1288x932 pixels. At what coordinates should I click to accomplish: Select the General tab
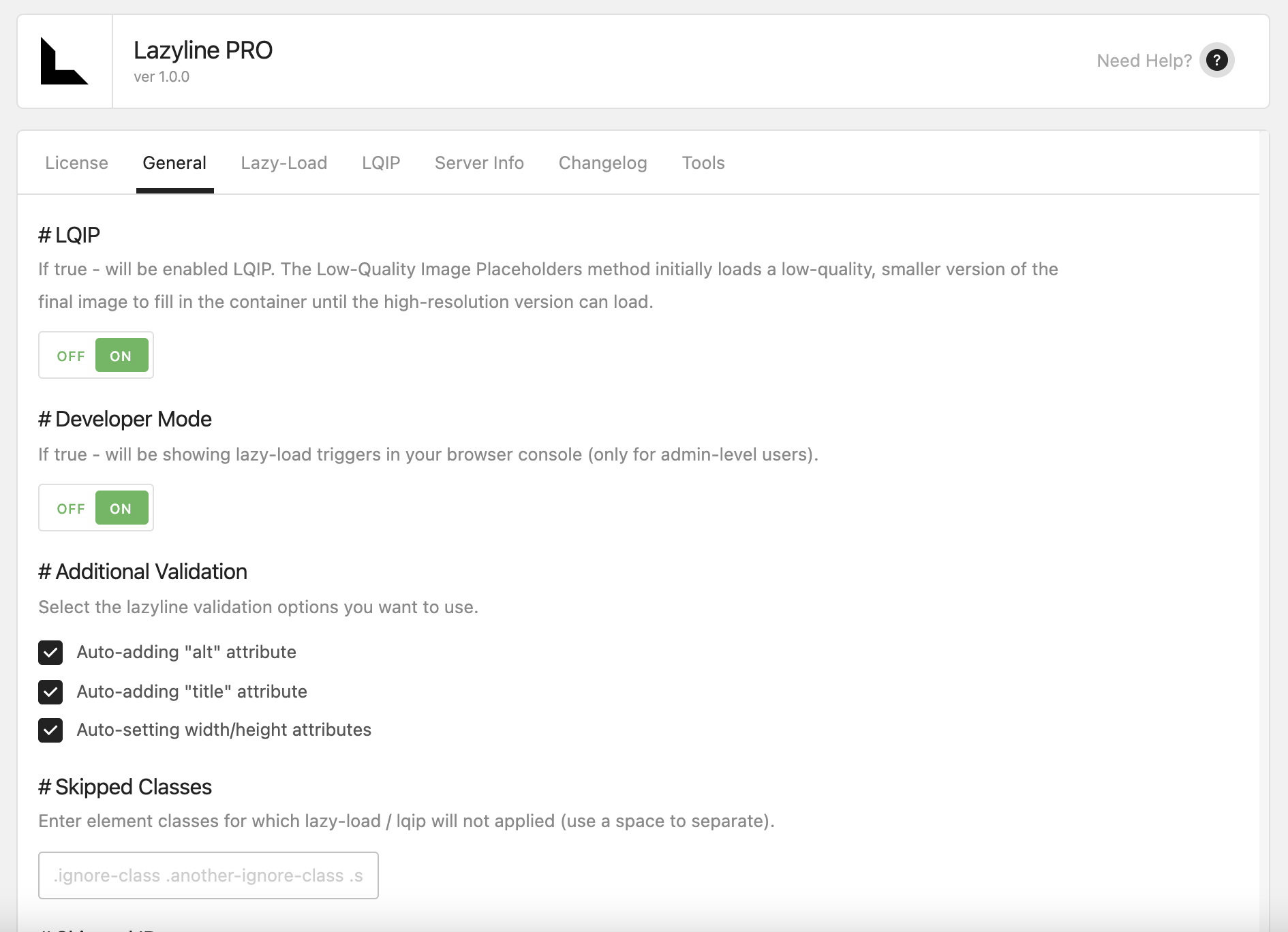point(174,163)
